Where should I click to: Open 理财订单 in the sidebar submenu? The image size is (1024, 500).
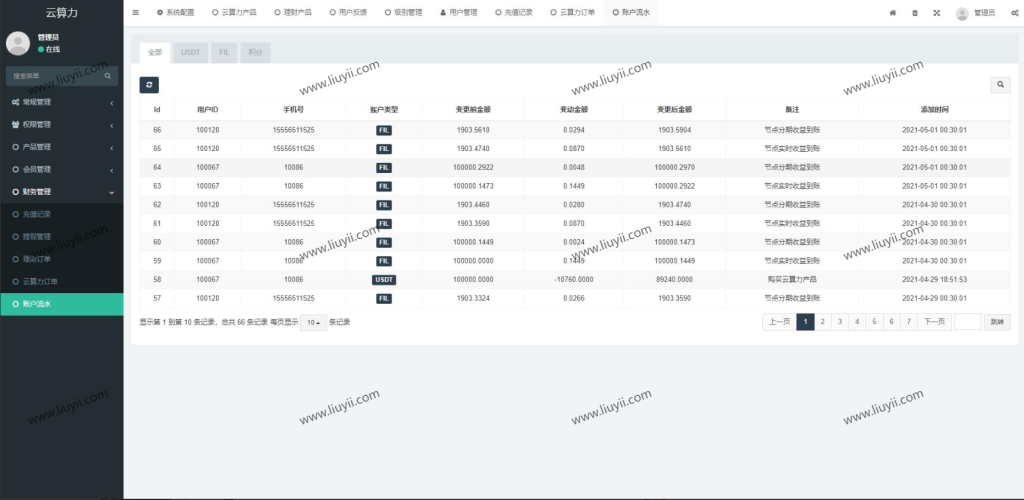(x=62, y=259)
